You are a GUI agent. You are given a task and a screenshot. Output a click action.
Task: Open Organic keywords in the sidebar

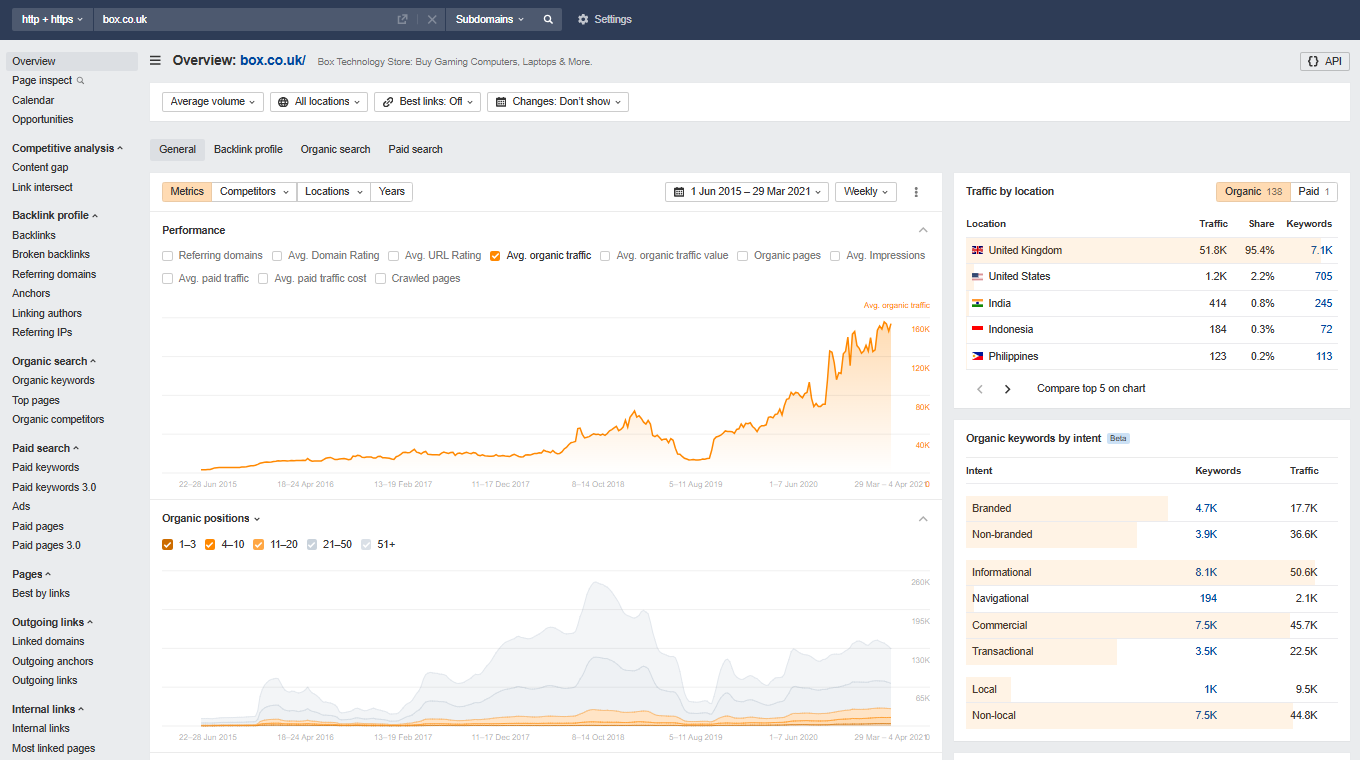(53, 381)
